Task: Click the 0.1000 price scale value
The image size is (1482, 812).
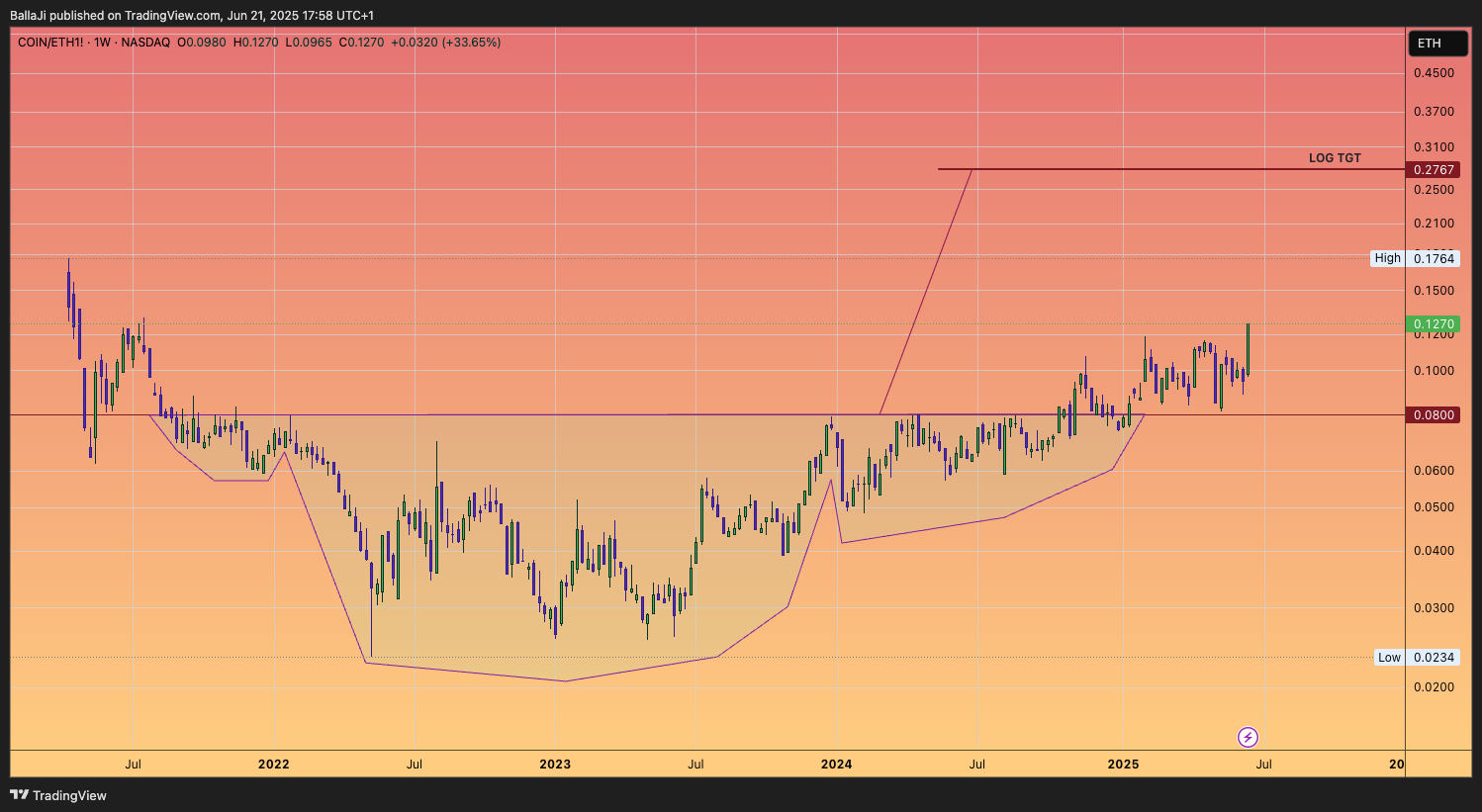Action: (x=1434, y=371)
